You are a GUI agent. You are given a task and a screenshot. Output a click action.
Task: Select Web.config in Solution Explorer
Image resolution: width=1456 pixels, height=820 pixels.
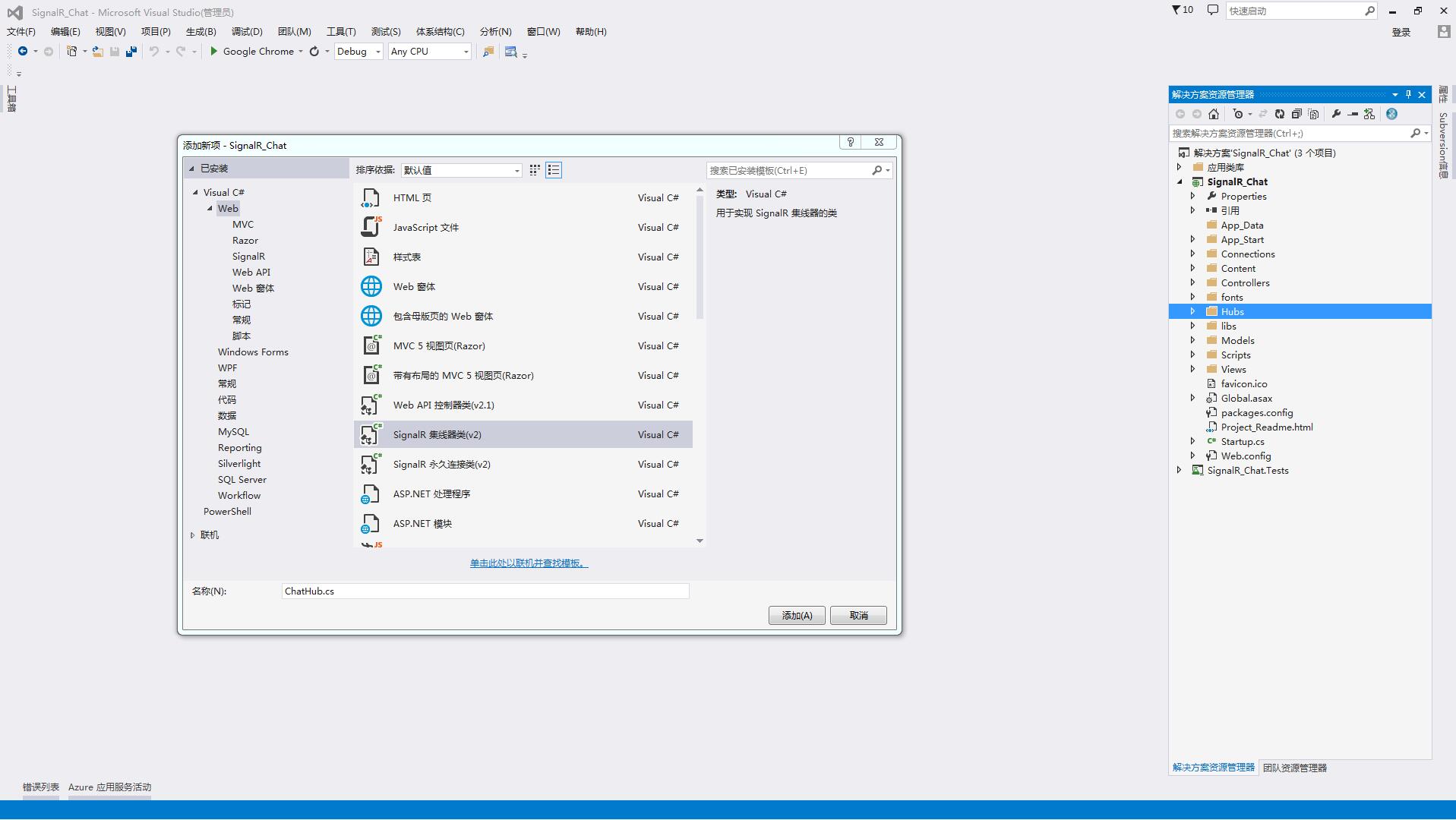coord(1246,456)
